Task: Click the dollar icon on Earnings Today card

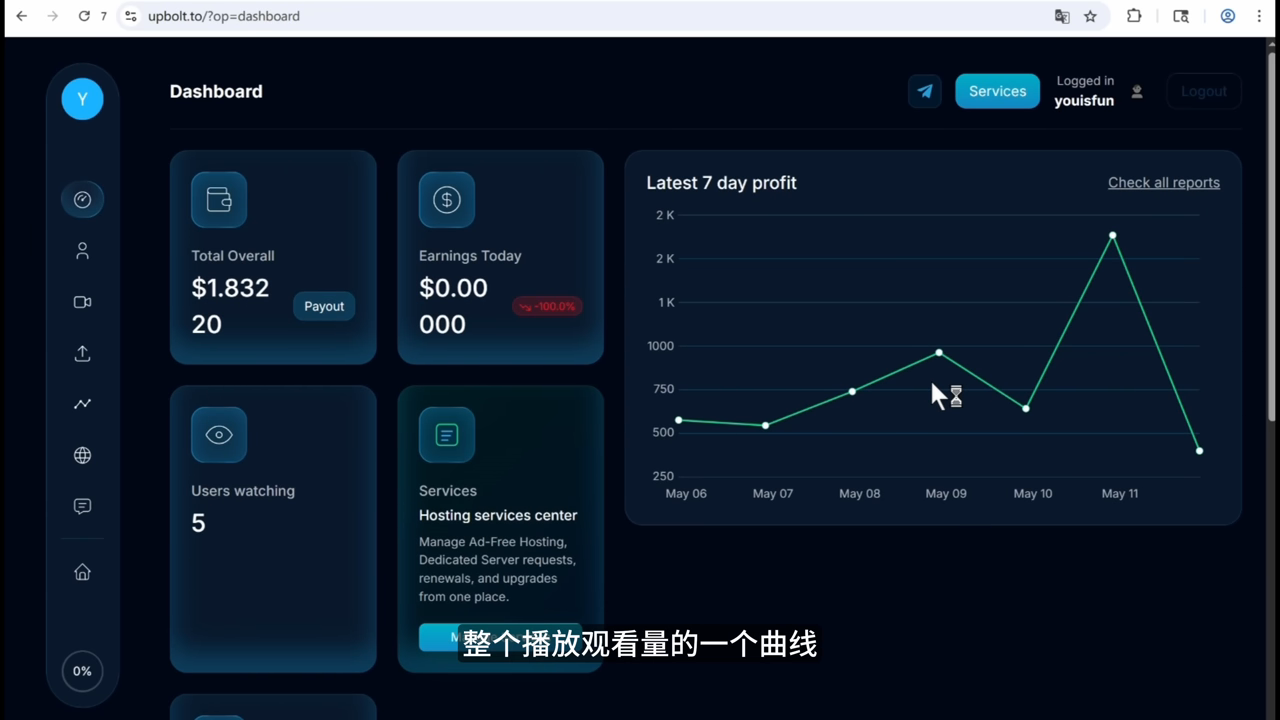Action: click(x=446, y=199)
